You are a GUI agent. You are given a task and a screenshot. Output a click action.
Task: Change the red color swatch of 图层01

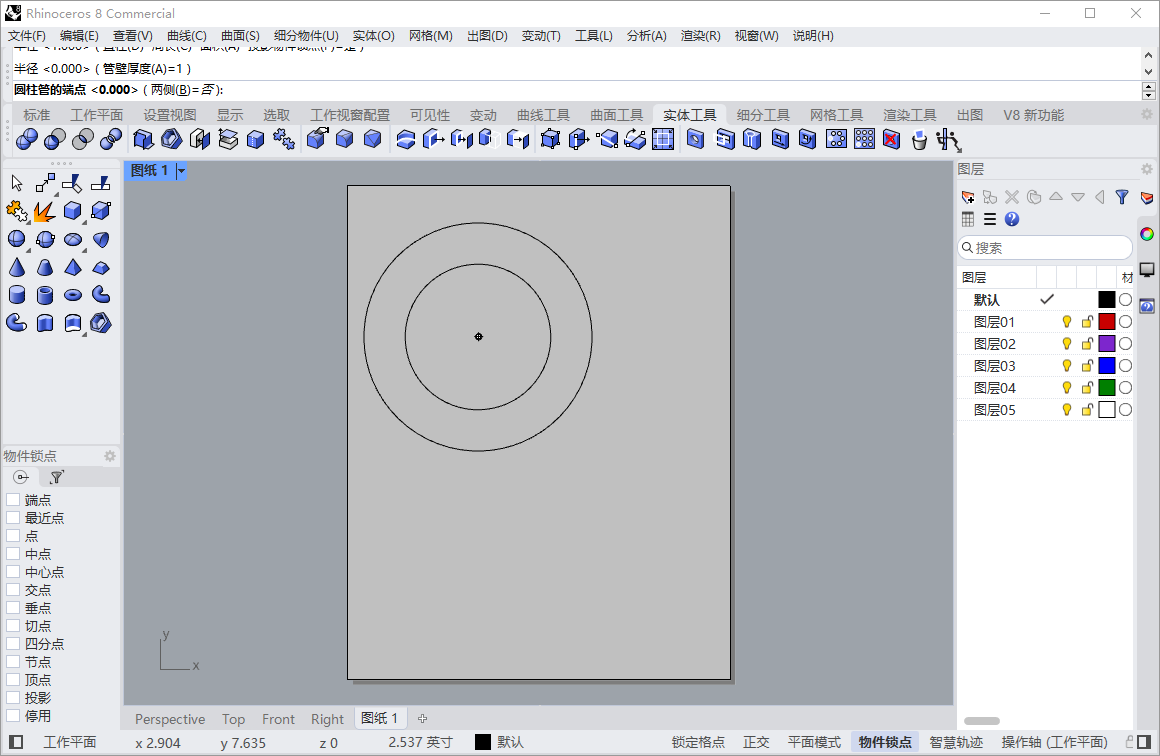point(1107,322)
